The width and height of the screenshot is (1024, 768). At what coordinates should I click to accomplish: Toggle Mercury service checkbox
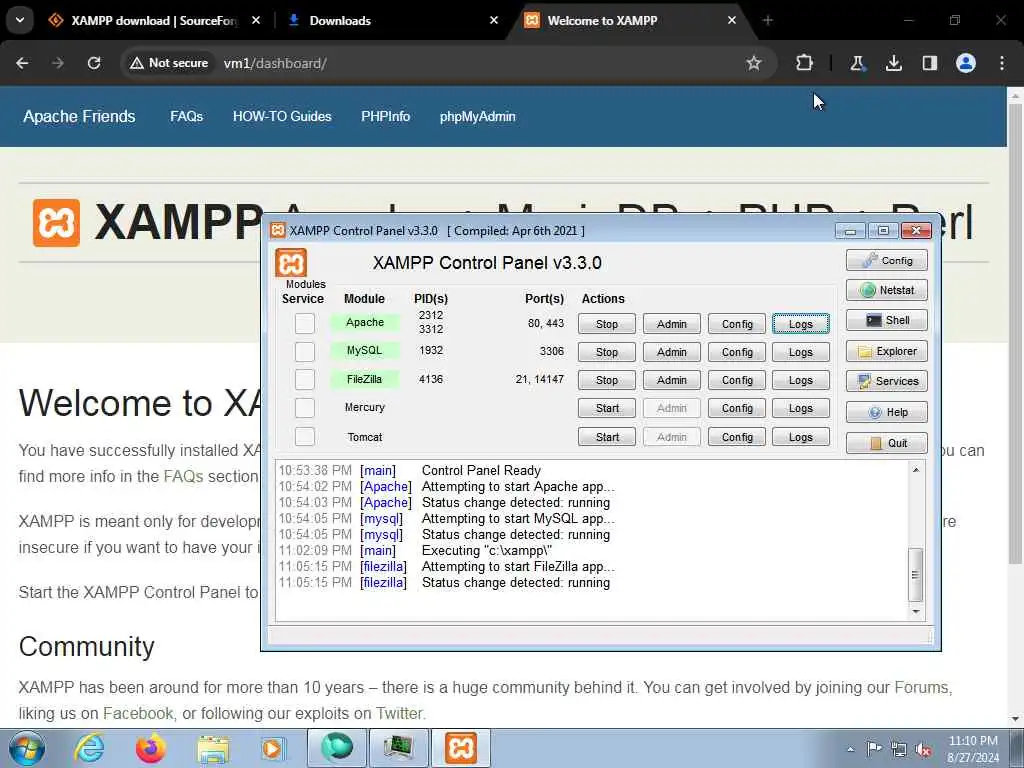(304, 408)
